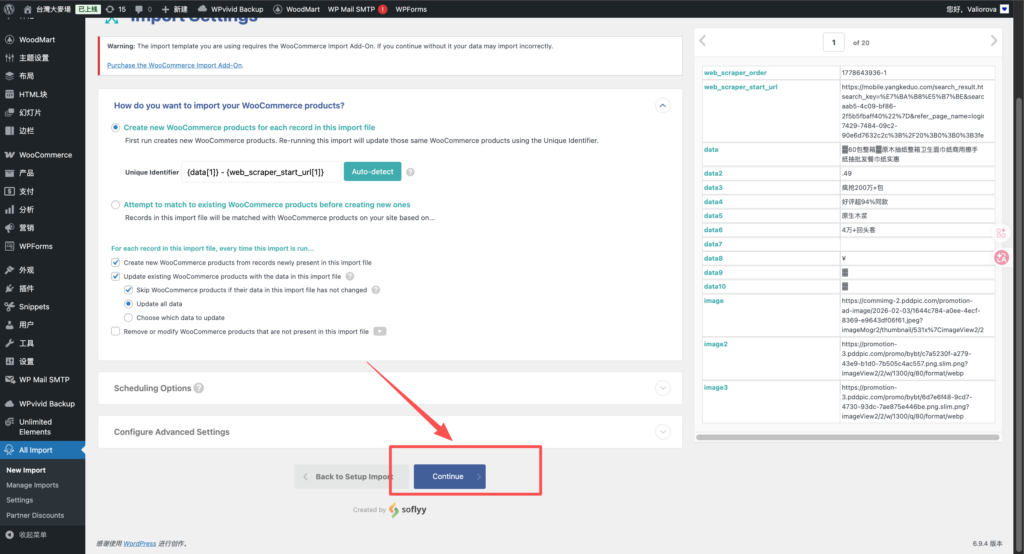This screenshot has height=554, width=1024.
Task: Select Choose which data to update
Action: pyautogui.click(x=128, y=318)
